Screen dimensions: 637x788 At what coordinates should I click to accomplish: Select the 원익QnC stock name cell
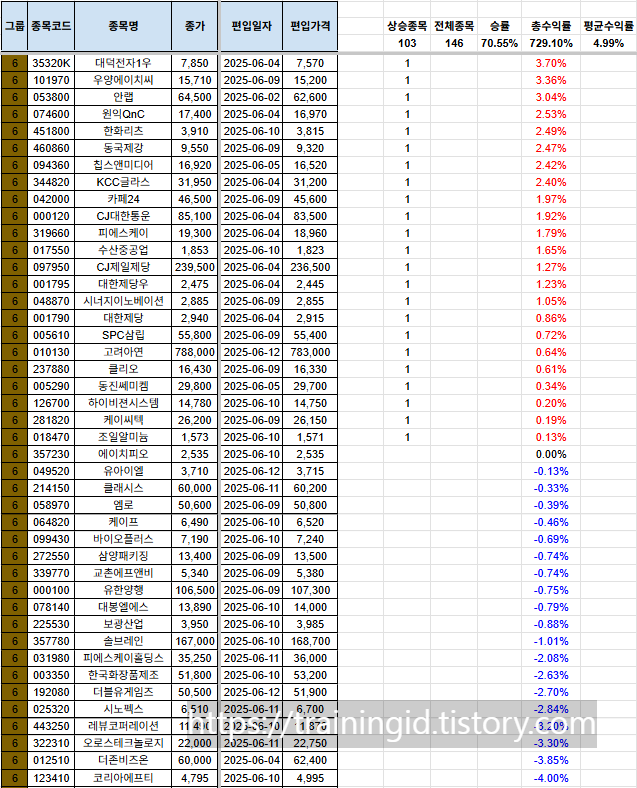click(123, 115)
